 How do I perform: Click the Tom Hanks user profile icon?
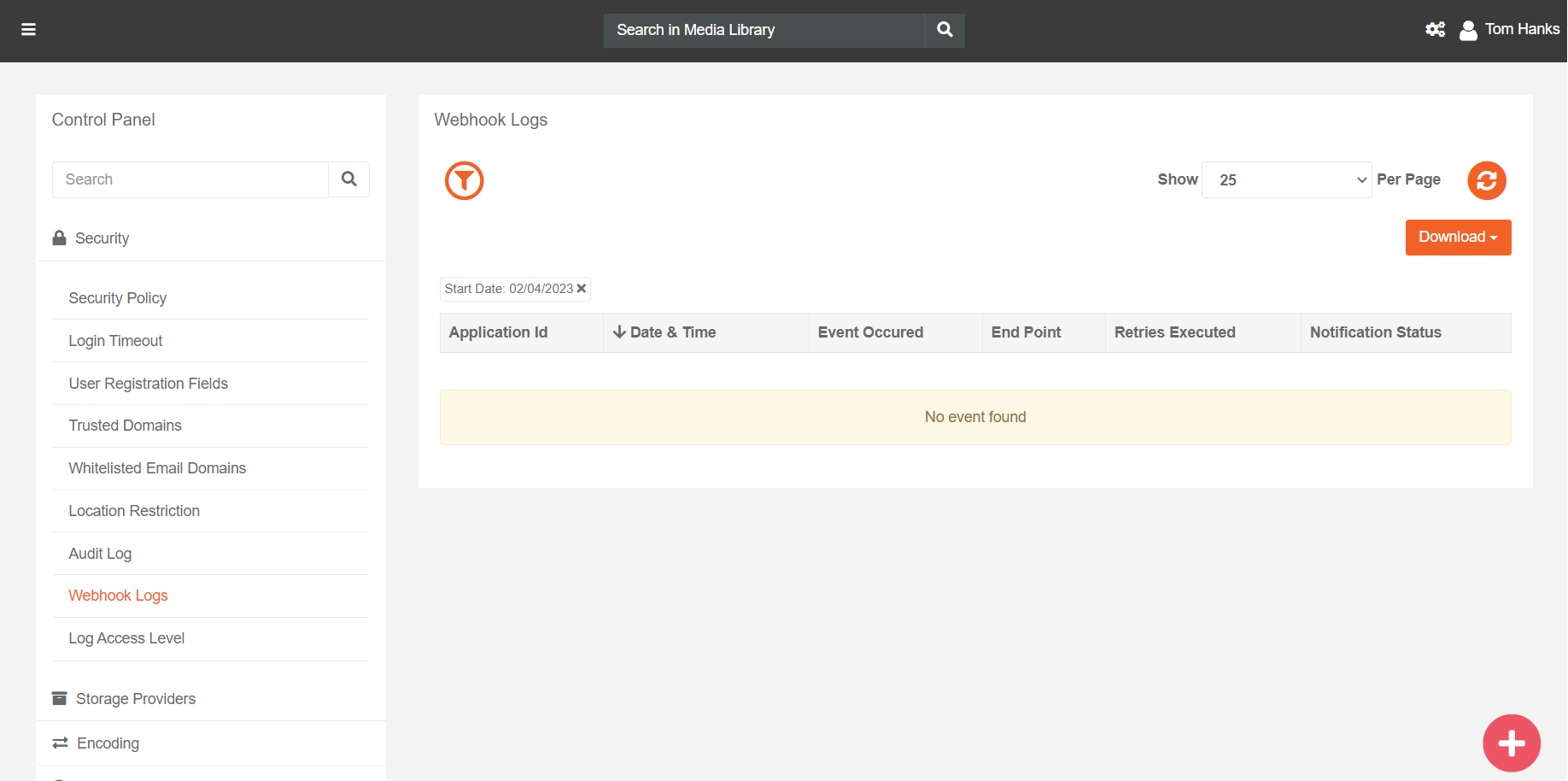point(1468,31)
